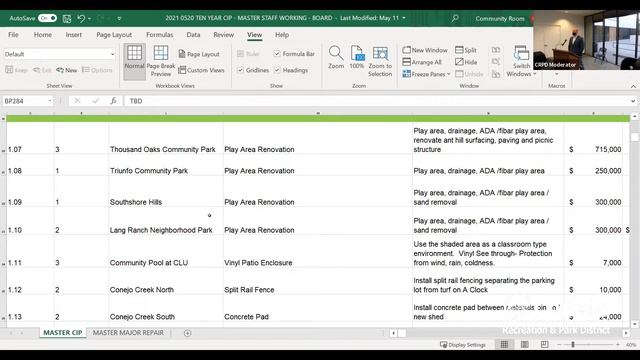This screenshot has height=360, width=640.
Task: Open Display Settings in the status bar
Action: 463,345
